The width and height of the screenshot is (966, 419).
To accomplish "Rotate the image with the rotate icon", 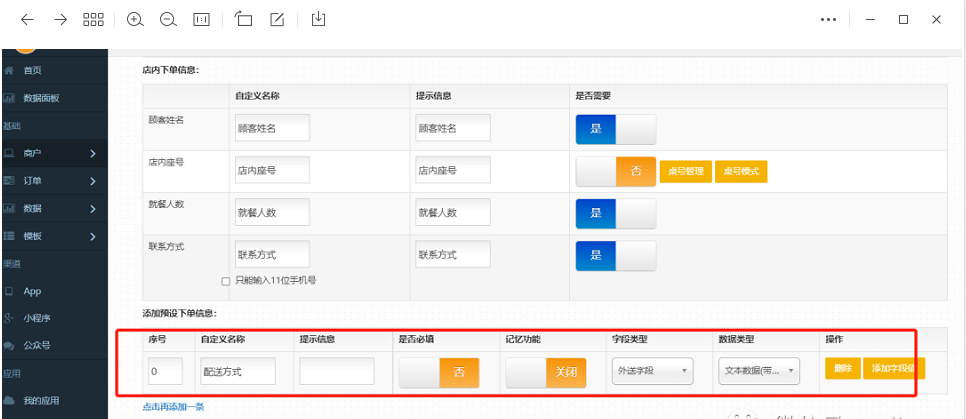I will (244, 19).
